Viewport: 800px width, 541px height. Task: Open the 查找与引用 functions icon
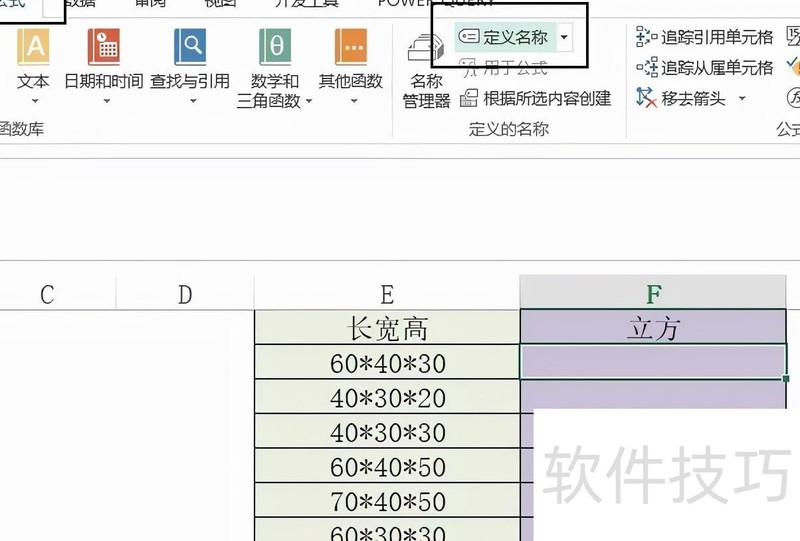click(x=190, y=47)
